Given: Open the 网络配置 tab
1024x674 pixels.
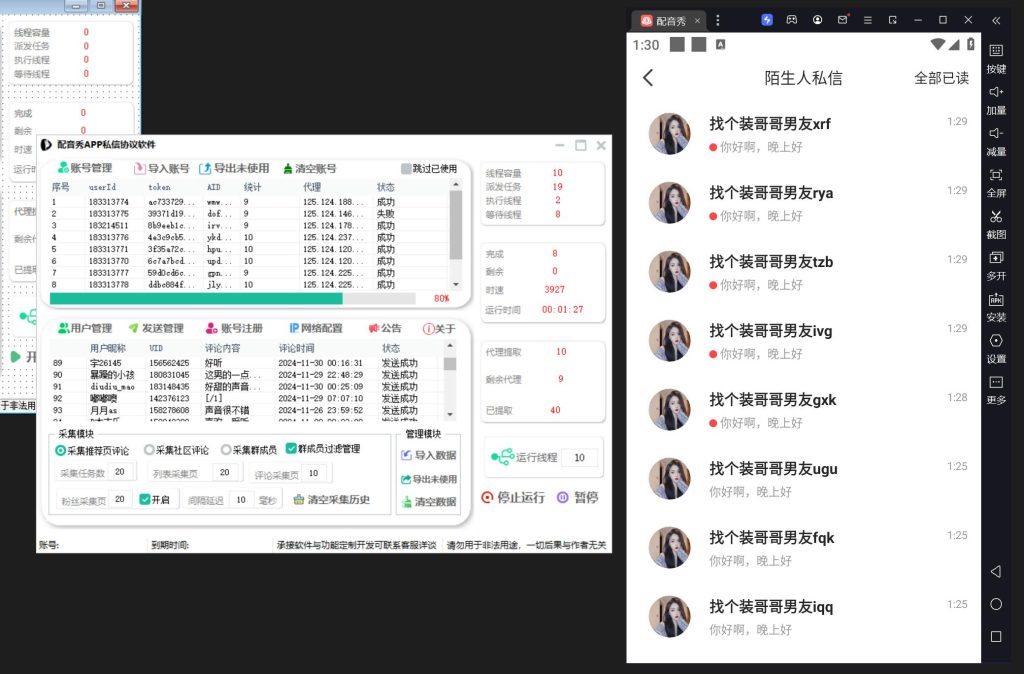Looking at the screenshot, I should [x=315, y=328].
